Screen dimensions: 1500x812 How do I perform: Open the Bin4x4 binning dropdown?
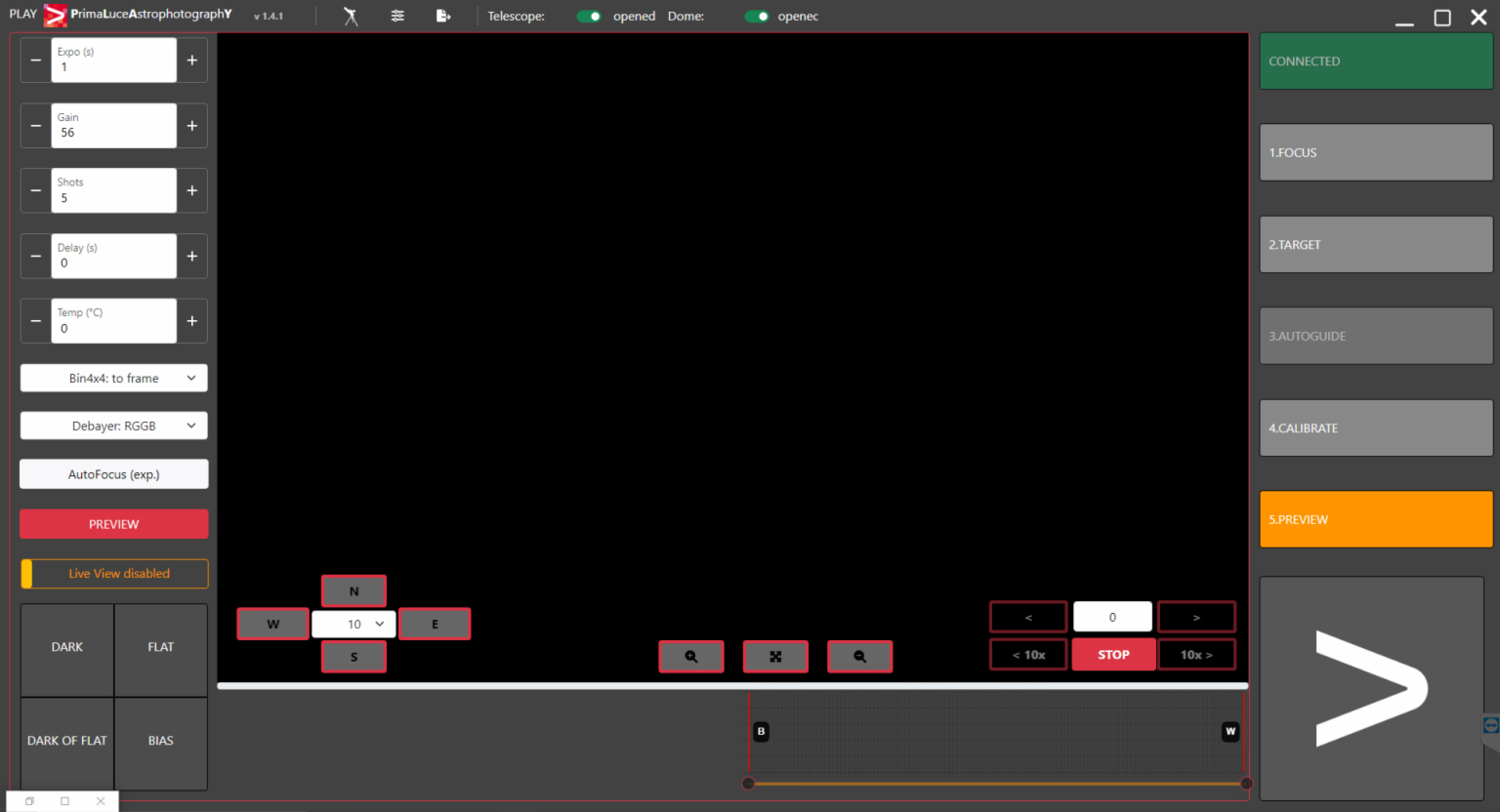pyautogui.click(x=114, y=379)
